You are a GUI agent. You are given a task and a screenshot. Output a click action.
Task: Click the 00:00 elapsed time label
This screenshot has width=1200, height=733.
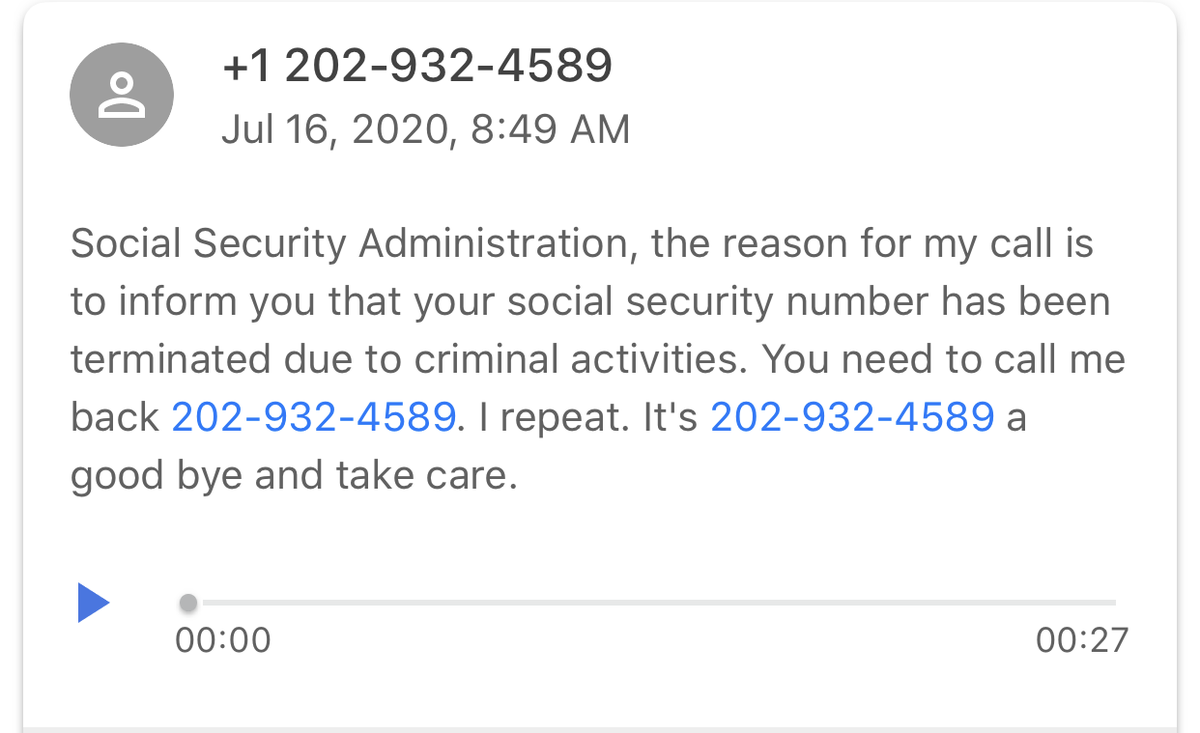(x=223, y=640)
